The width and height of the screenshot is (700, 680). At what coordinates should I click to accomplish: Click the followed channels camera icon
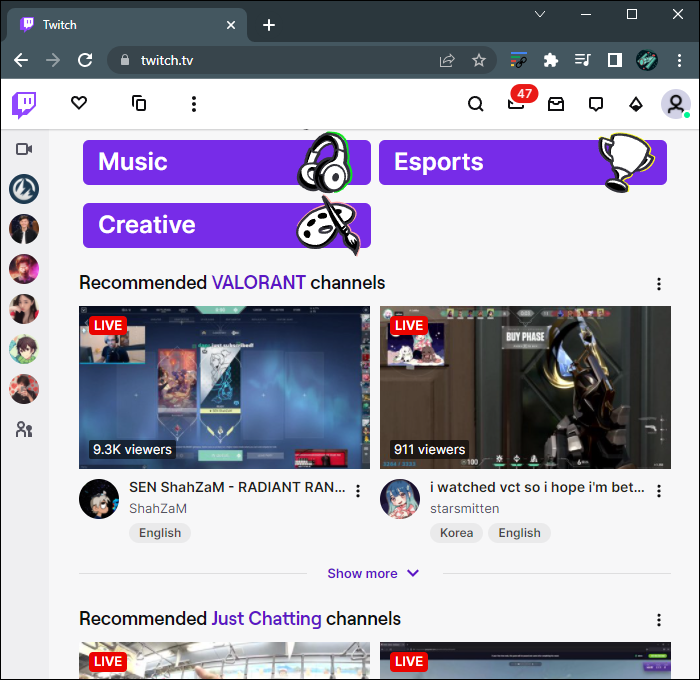tap(24, 149)
